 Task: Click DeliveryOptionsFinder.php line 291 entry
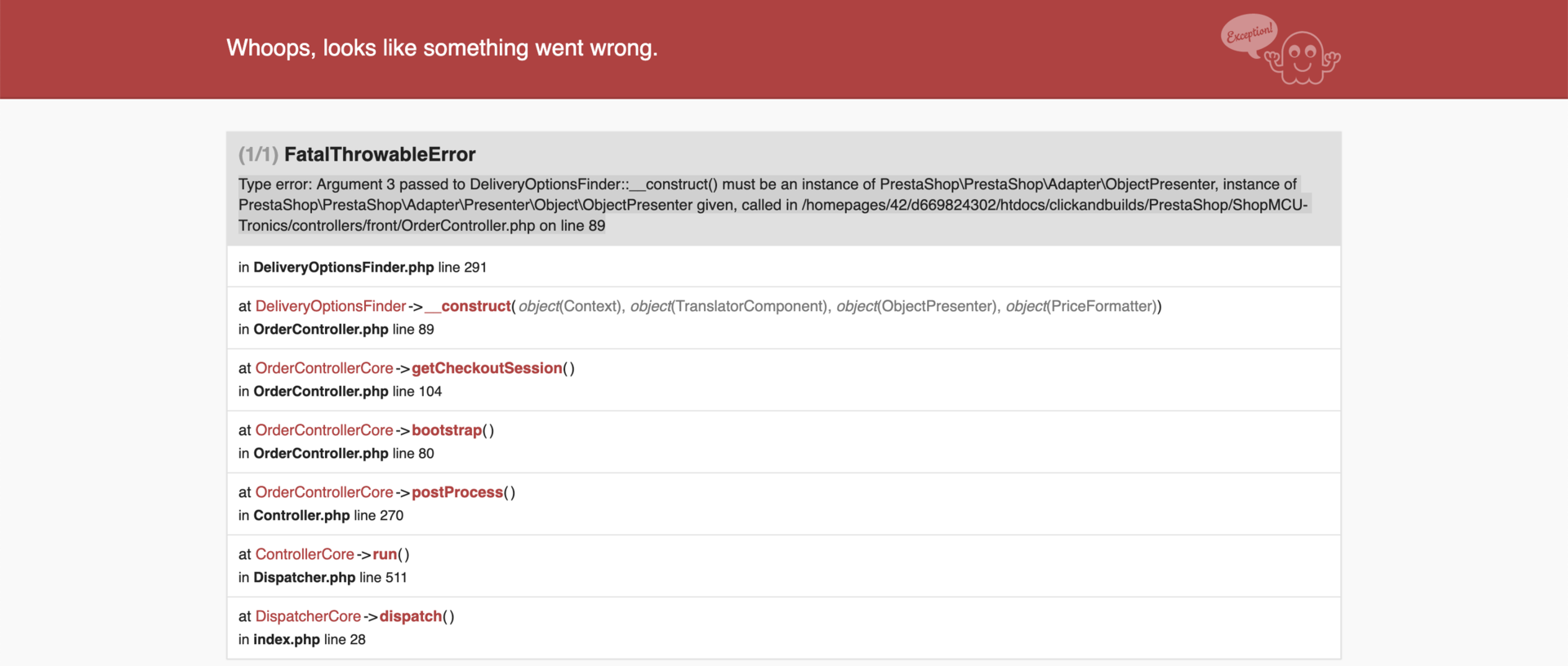pos(363,267)
